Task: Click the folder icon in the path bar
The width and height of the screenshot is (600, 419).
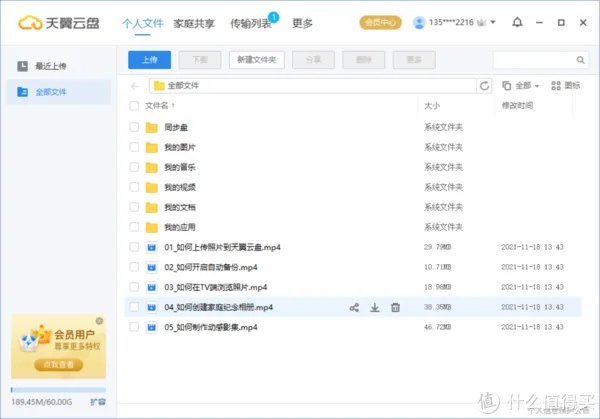Action: (x=159, y=86)
